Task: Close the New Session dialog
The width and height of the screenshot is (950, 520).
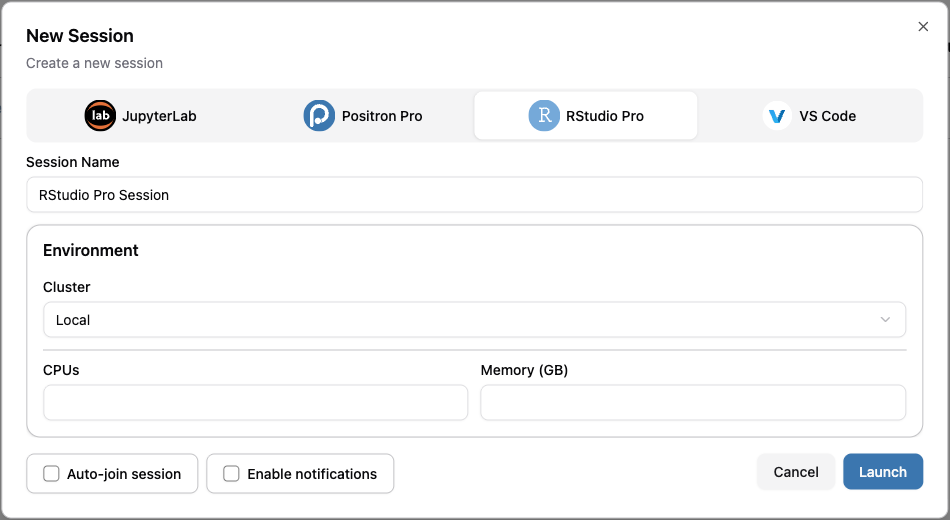Action: click(x=923, y=27)
